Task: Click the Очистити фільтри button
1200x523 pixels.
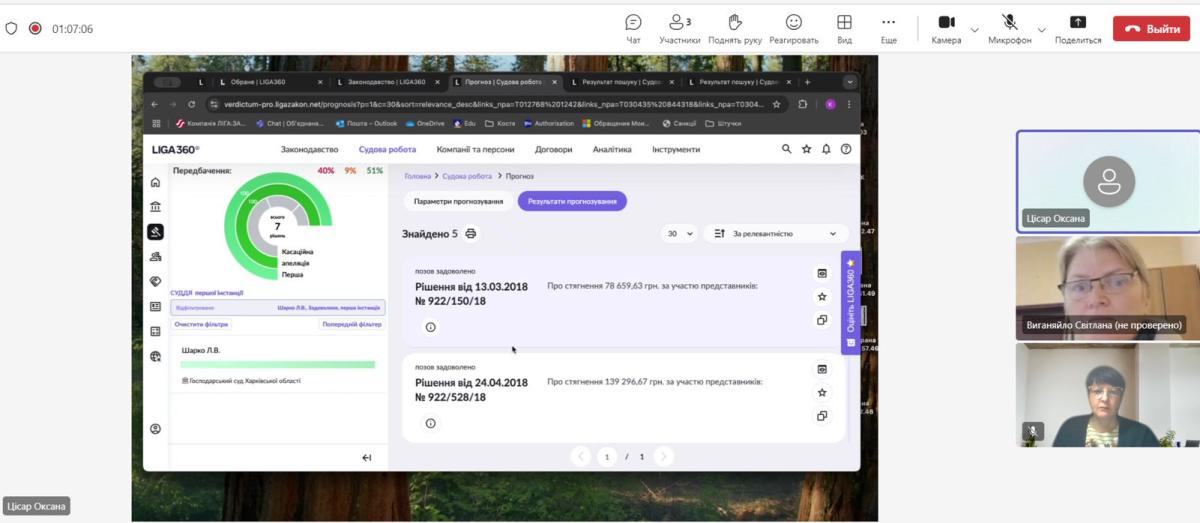Action: point(202,324)
